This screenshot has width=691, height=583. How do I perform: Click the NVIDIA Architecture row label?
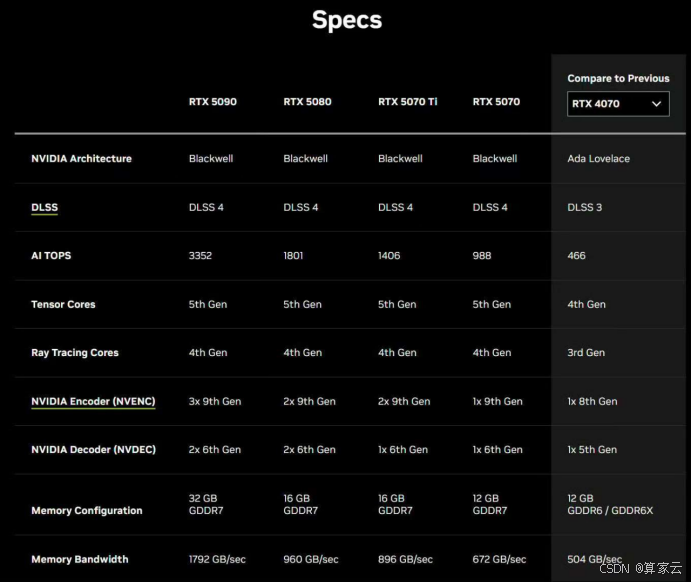pos(81,159)
